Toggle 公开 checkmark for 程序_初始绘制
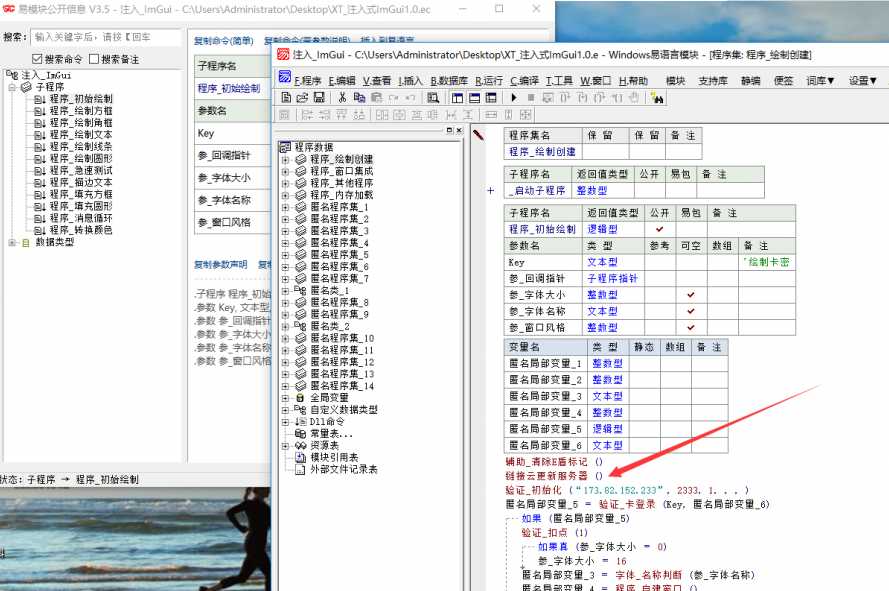Viewport: 889px width, 591px height. point(659,229)
